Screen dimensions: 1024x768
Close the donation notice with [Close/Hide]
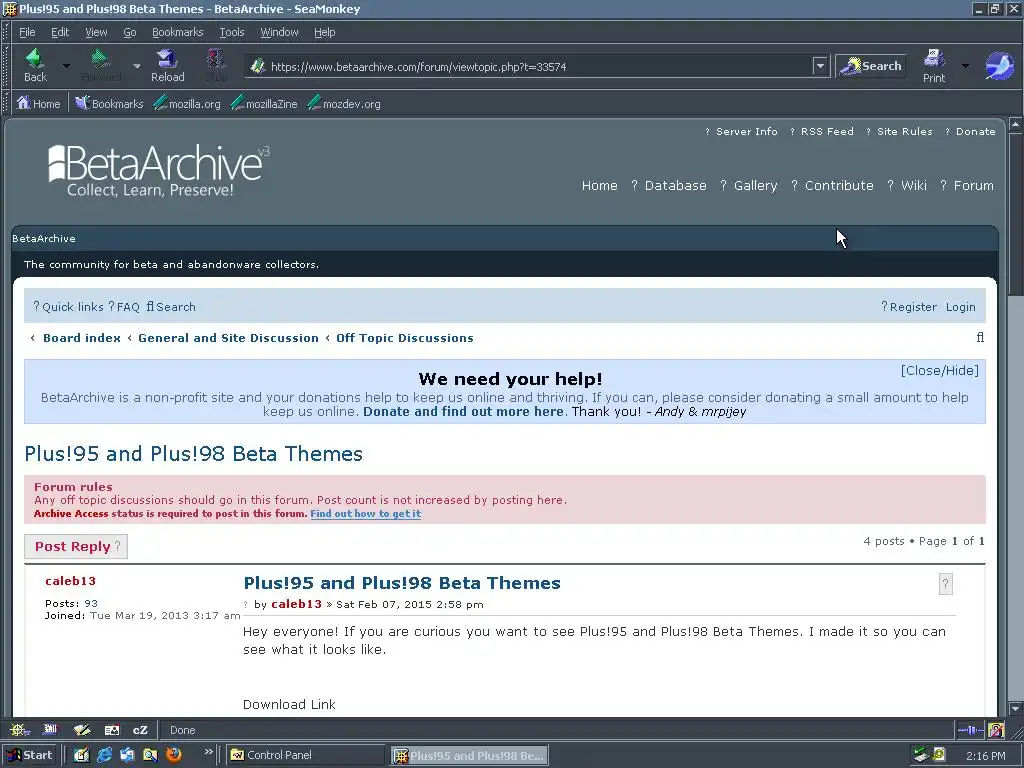(940, 370)
